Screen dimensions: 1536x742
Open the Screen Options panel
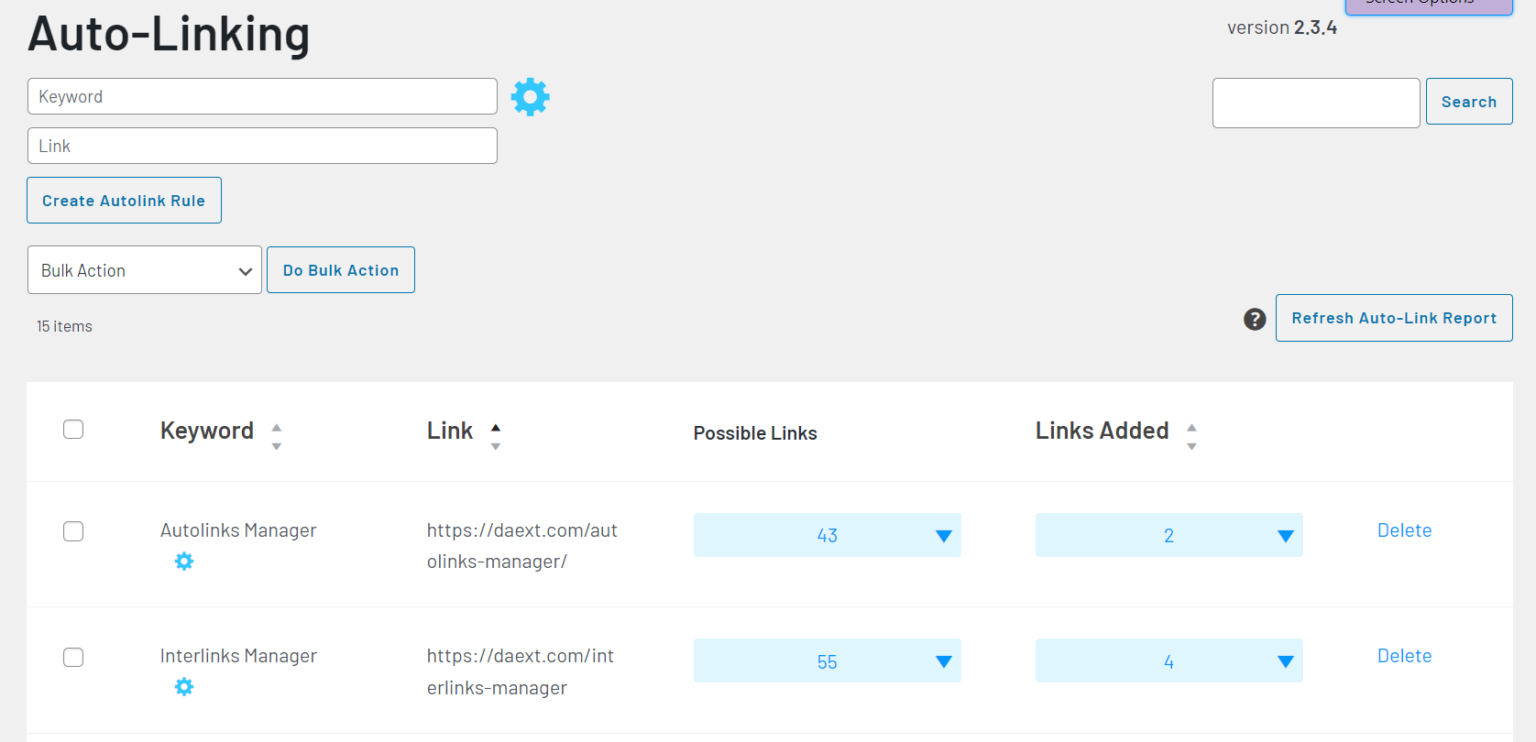click(1428, 5)
